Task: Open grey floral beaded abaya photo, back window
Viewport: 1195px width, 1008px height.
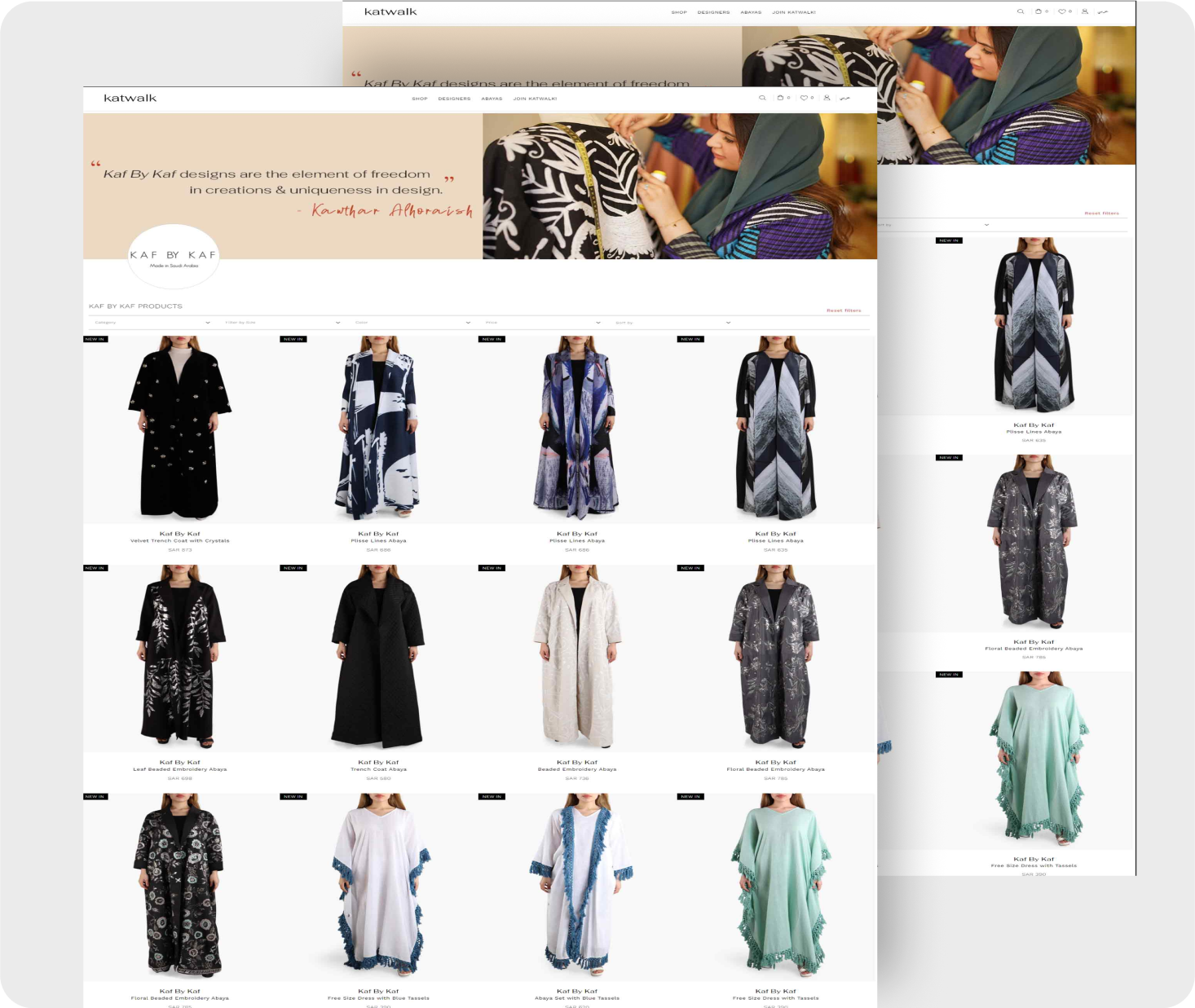Action: pos(1034,544)
